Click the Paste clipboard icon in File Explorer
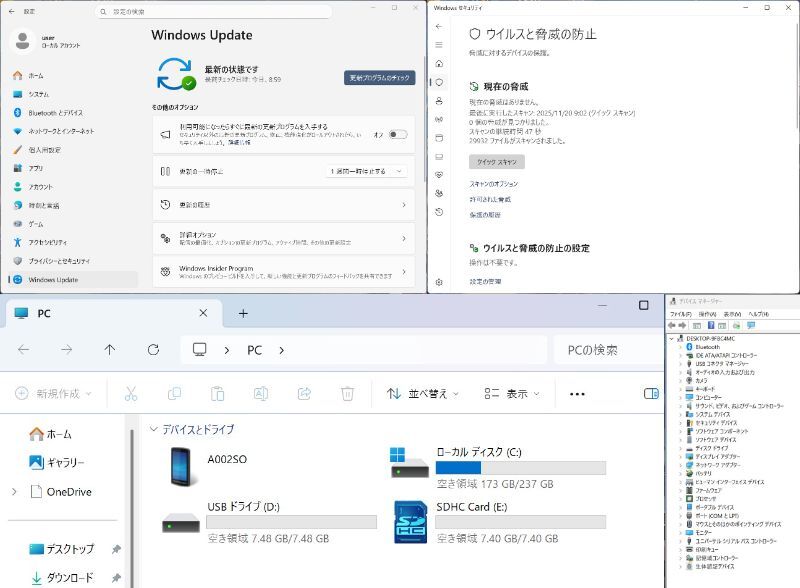This screenshot has width=800, height=588. 217,394
